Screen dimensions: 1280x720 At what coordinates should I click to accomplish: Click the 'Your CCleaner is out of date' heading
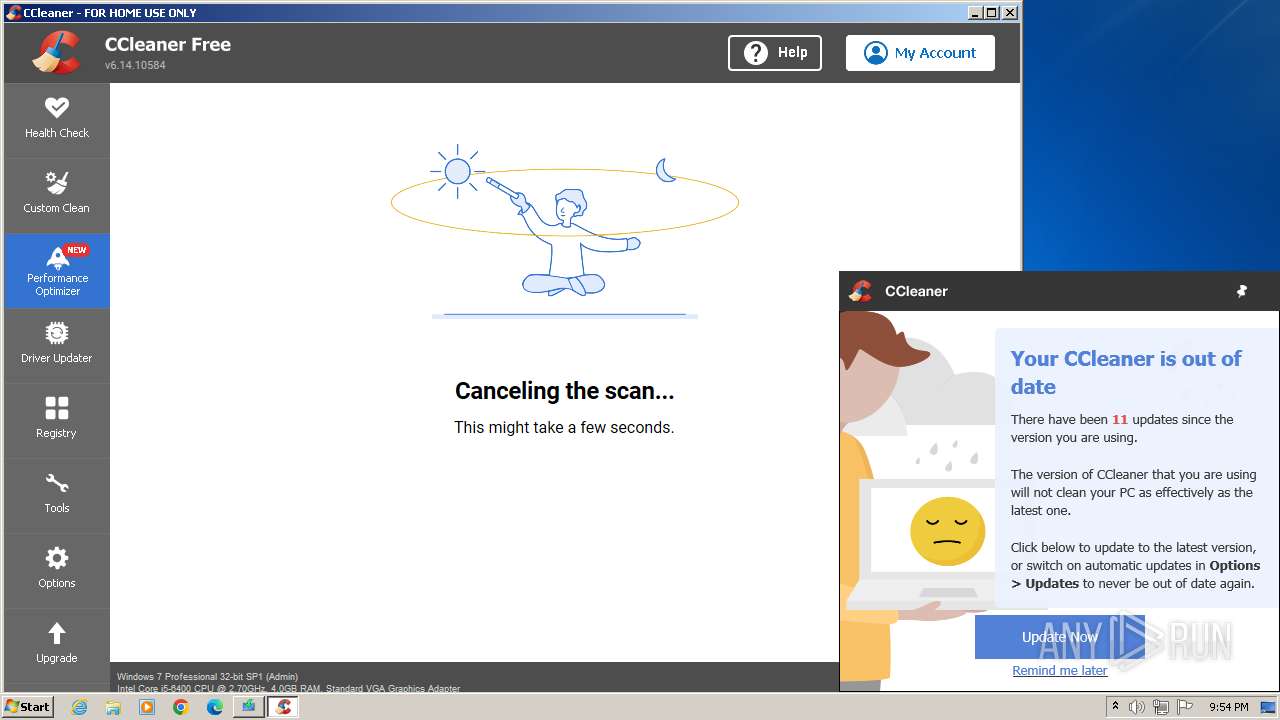click(x=1126, y=373)
